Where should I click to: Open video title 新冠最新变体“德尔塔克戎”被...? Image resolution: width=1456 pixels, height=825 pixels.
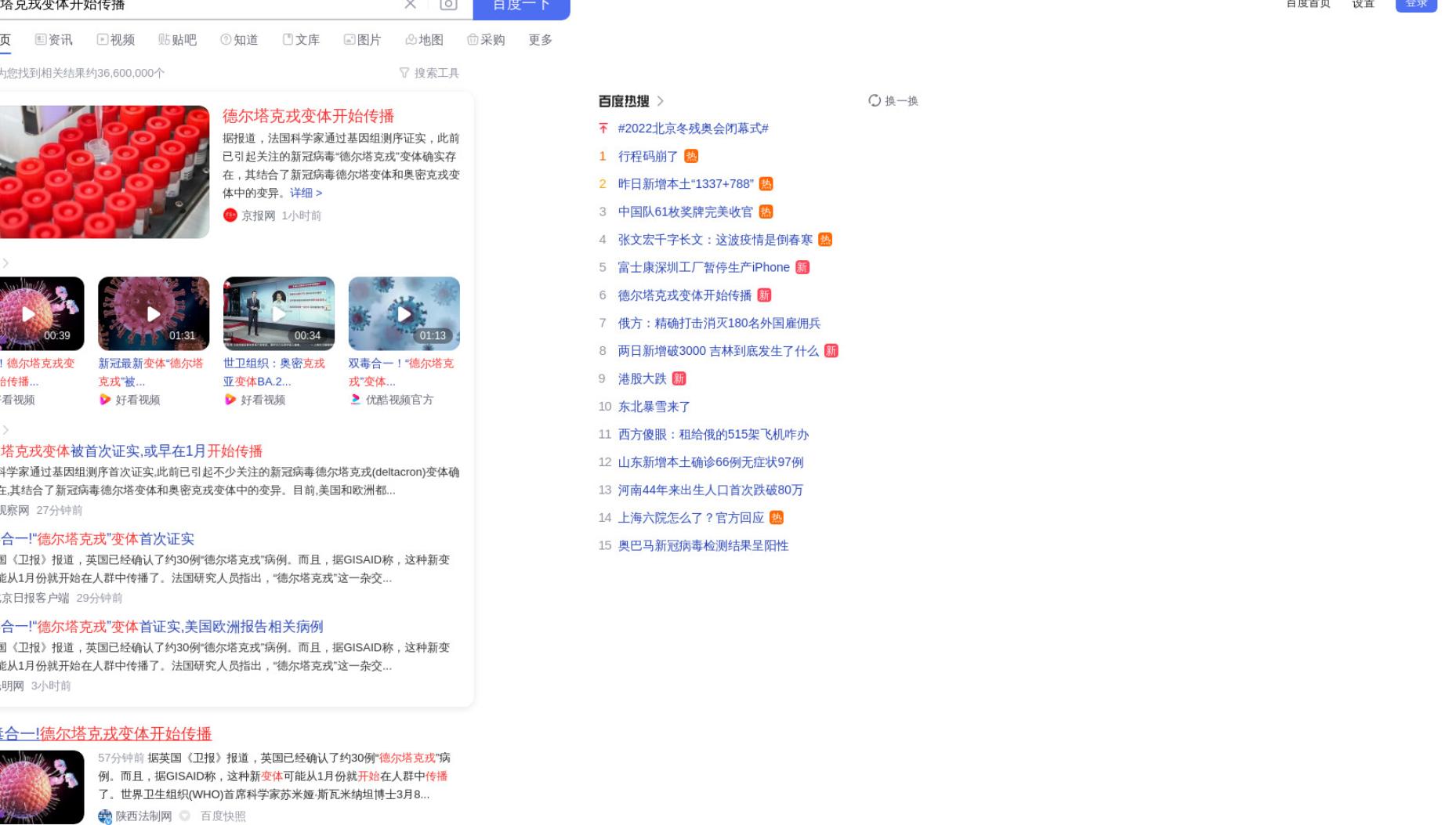point(150,372)
